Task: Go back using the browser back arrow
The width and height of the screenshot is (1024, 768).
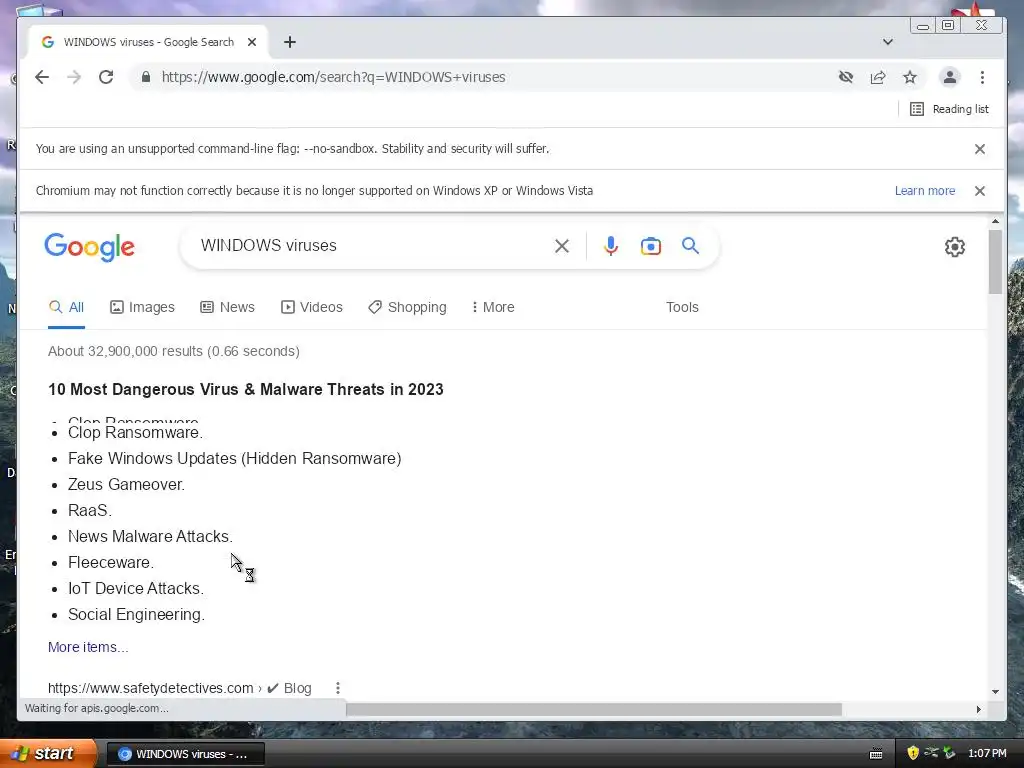Action: click(42, 77)
